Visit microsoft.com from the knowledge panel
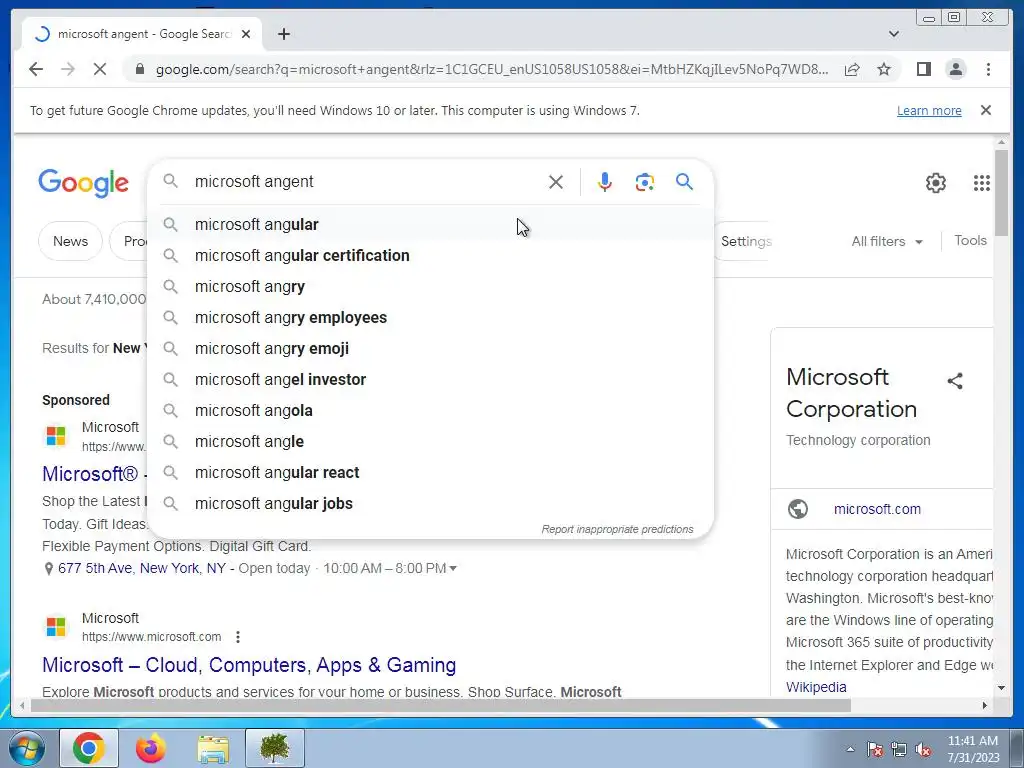Image resolution: width=1024 pixels, height=768 pixels. 877,509
